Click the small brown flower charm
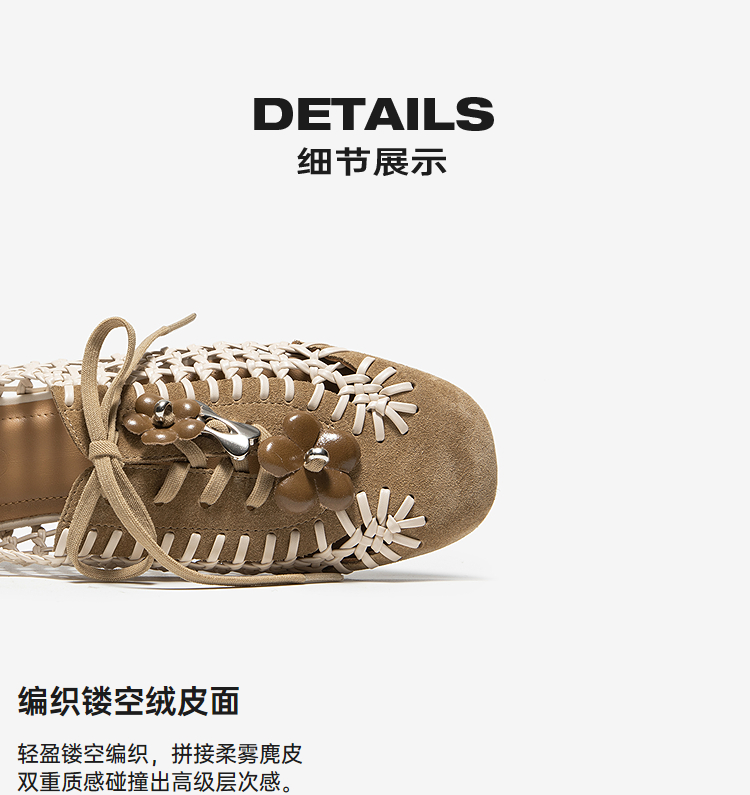The width and height of the screenshot is (750, 795). (x=169, y=420)
